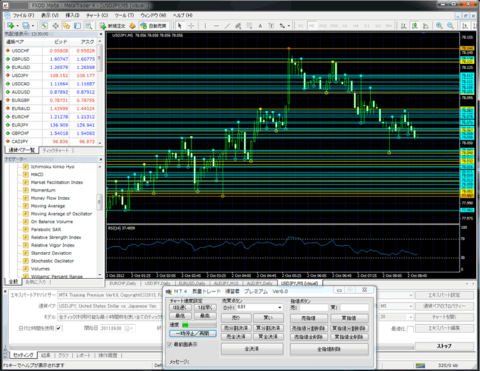Toggle the 最前面表示 checkbox in trainer dialog
This screenshot has height=371, width=480.
[x=170, y=344]
